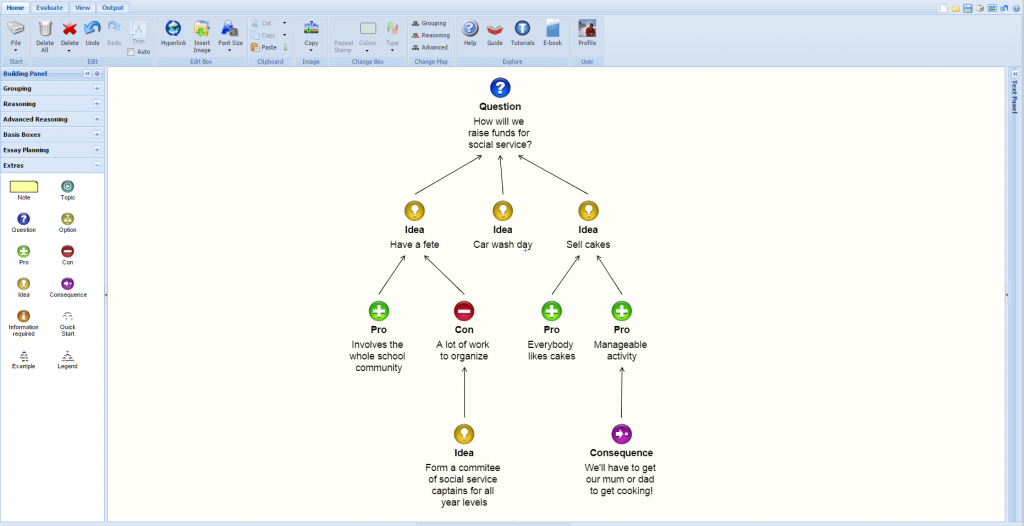Undo the last action
This screenshot has height=526, width=1024.
[x=92, y=33]
